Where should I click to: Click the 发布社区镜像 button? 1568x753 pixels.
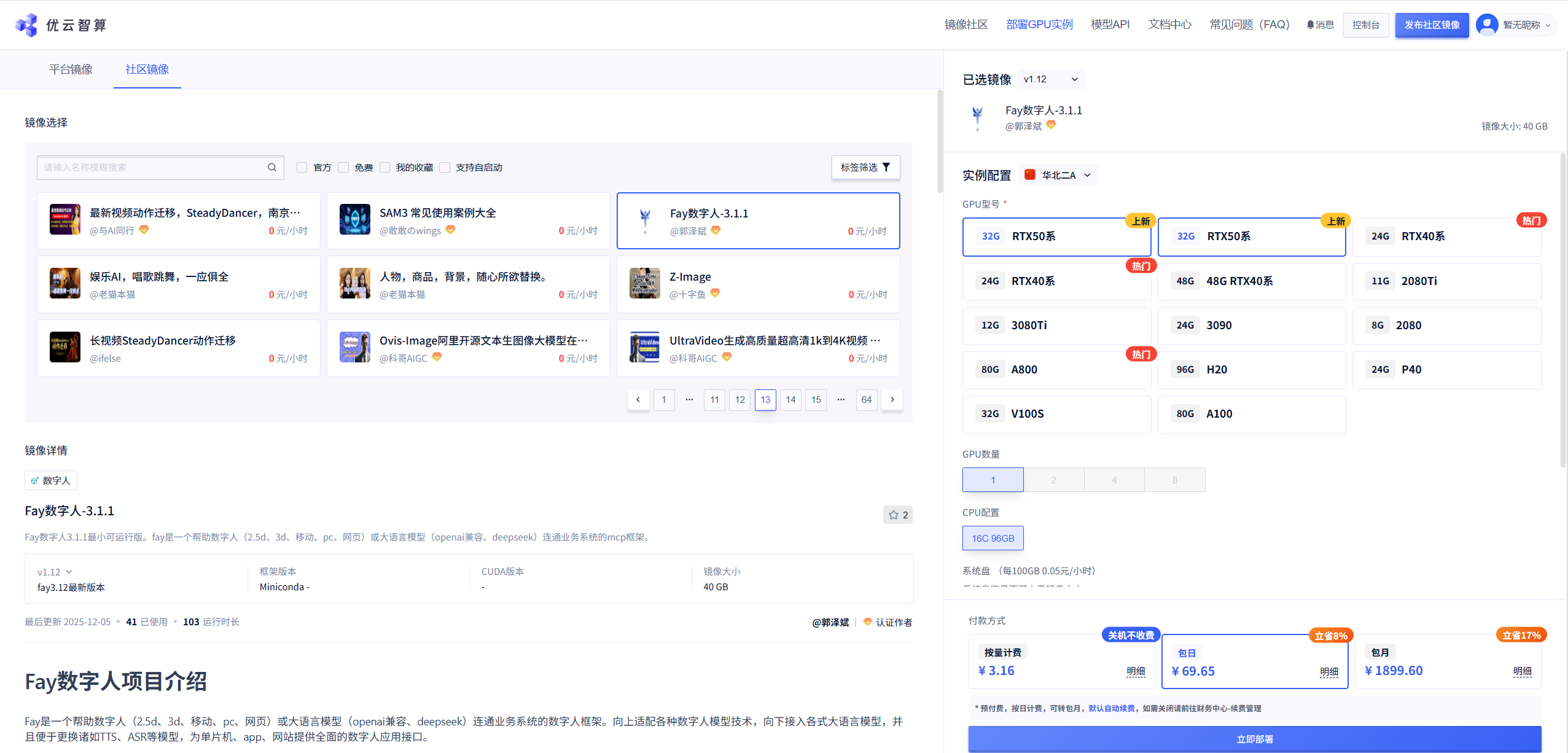[x=1431, y=25]
